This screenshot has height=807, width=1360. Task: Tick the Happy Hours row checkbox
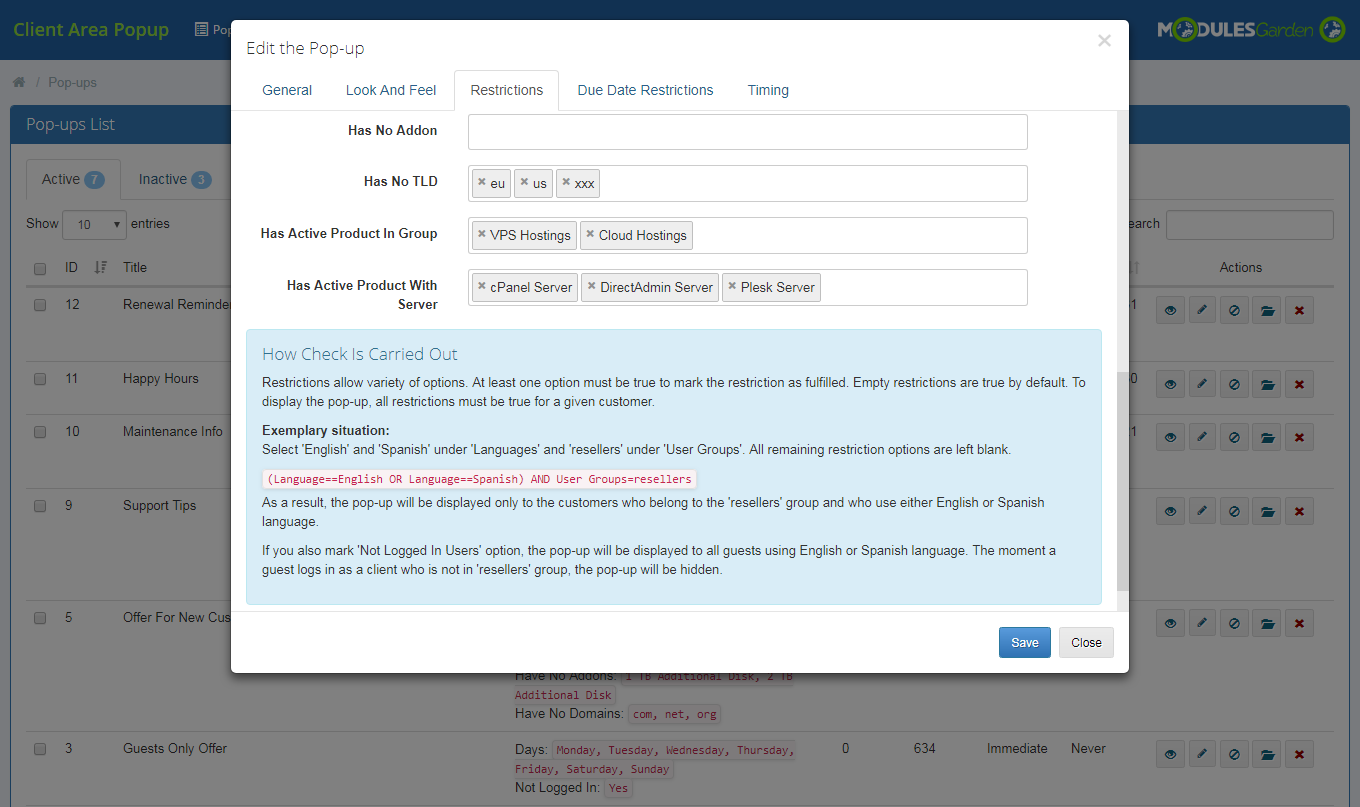pyautogui.click(x=40, y=379)
